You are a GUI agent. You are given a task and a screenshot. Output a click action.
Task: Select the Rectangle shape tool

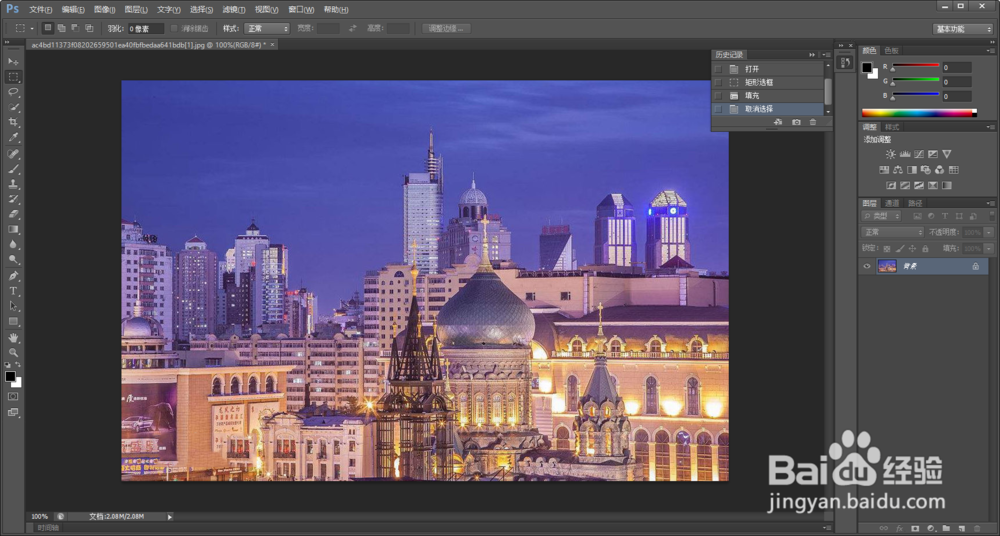coord(13,322)
